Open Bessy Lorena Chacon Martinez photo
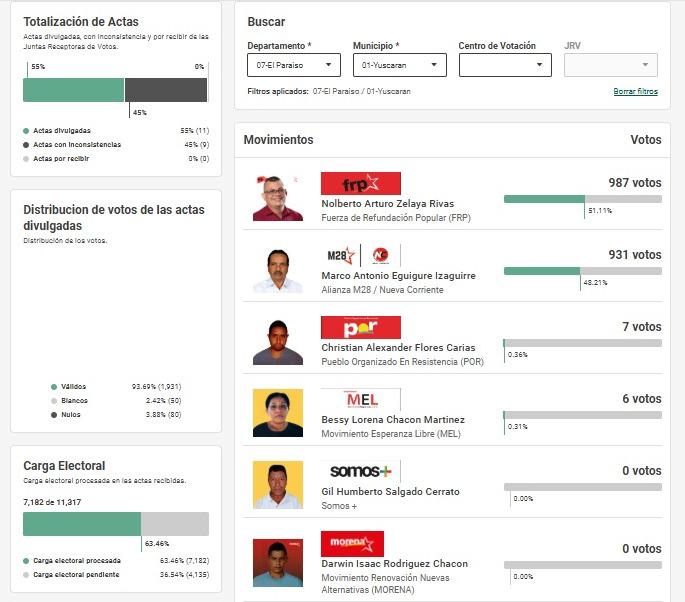 (278, 413)
